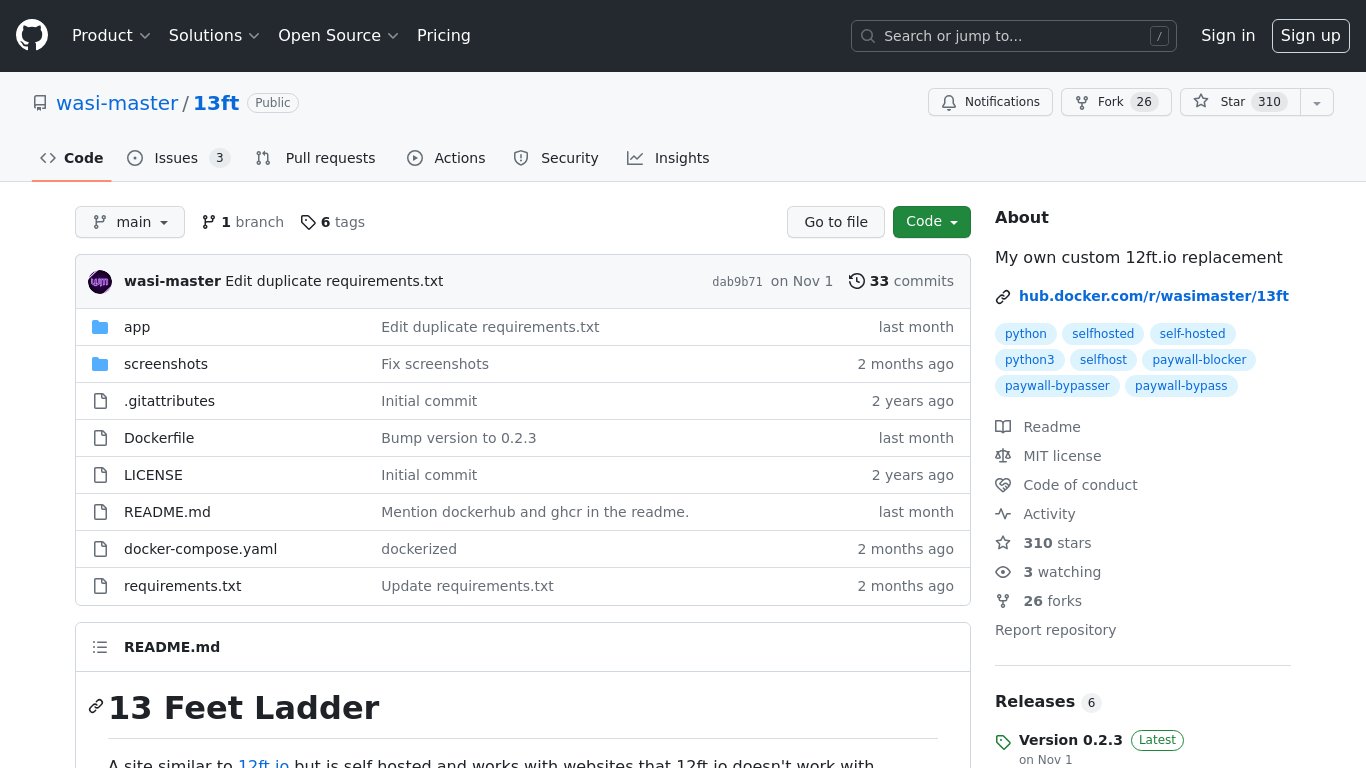
Task: Select the Star icon in the Star button
Action: (x=1202, y=102)
